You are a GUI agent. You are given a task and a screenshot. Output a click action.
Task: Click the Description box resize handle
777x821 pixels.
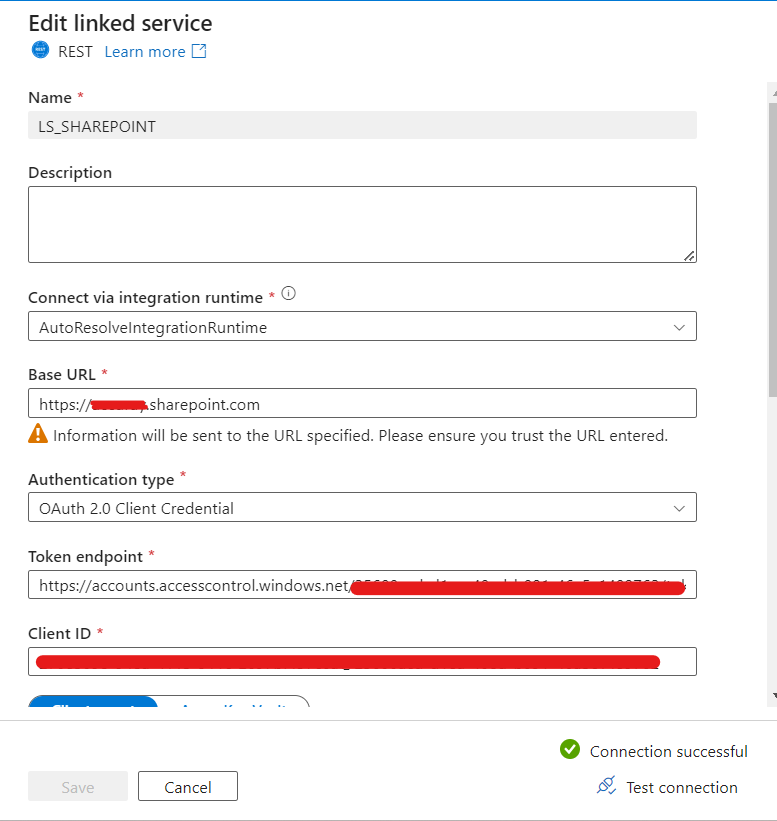pyautogui.click(x=690, y=256)
